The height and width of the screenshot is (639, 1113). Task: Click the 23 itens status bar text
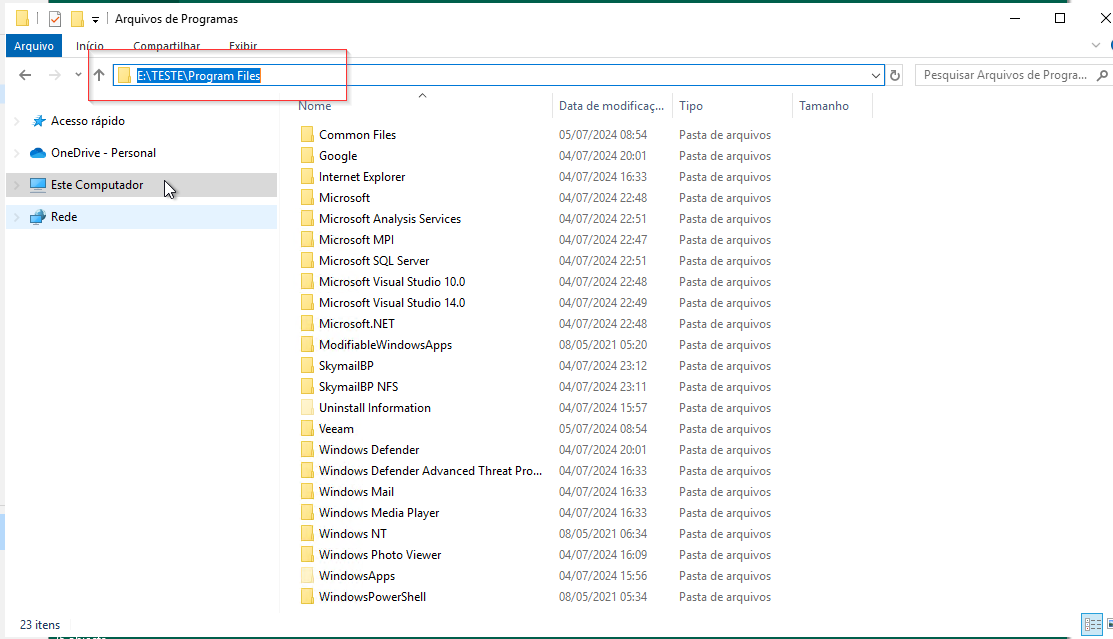coord(40,625)
